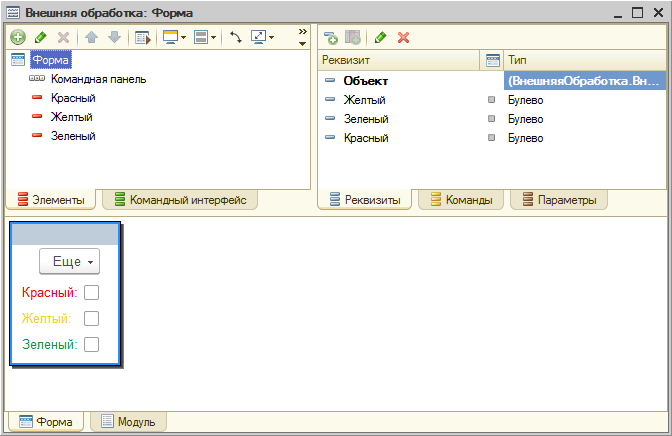Click the red X delete icon in the requisites toolbar
Image resolution: width=672 pixels, height=436 pixels.
pyautogui.click(x=404, y=37)
